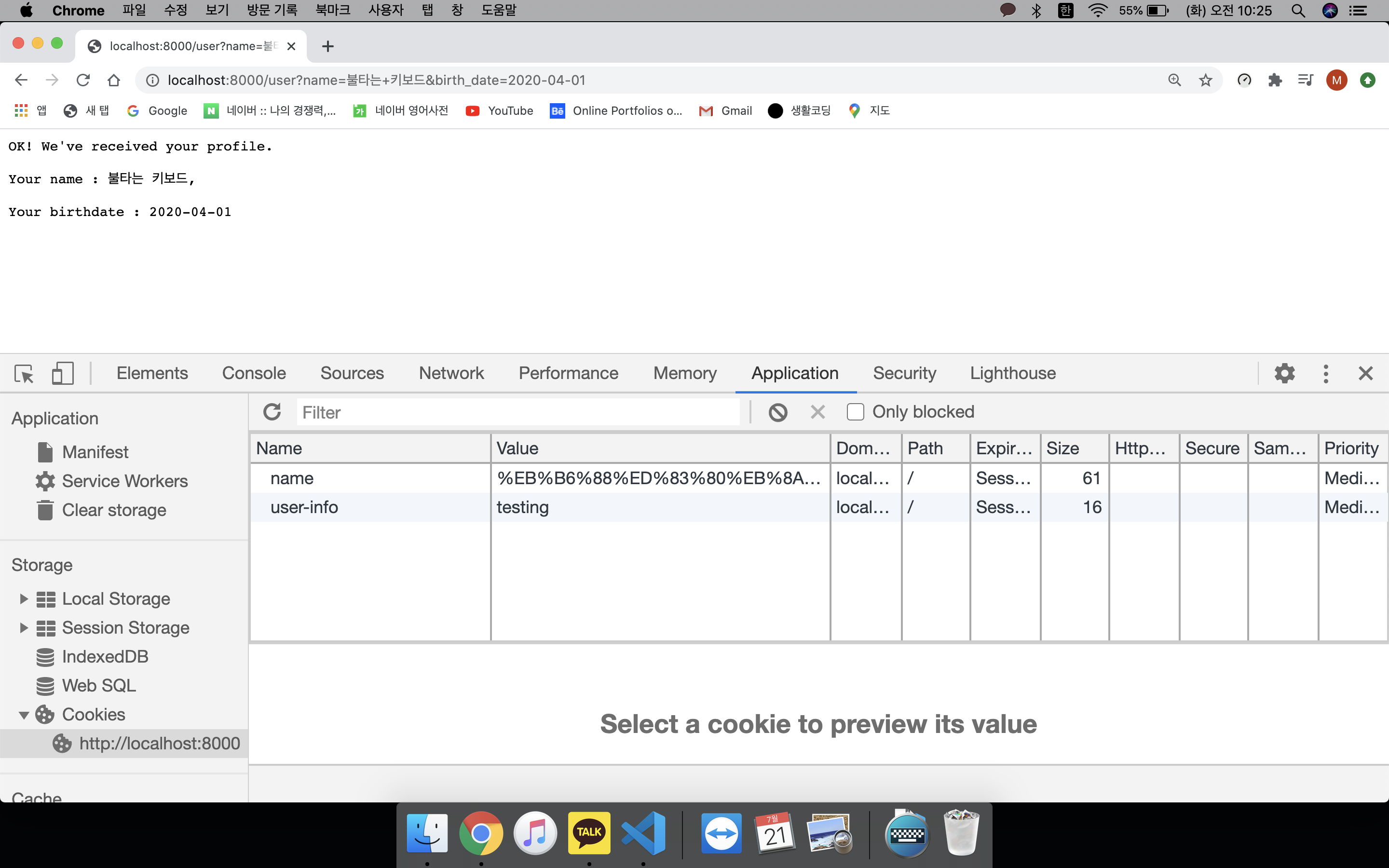Click the cookie Filter input field
Image resolution: width=1389 pixels, height=868 pixels.
[517, 412]
